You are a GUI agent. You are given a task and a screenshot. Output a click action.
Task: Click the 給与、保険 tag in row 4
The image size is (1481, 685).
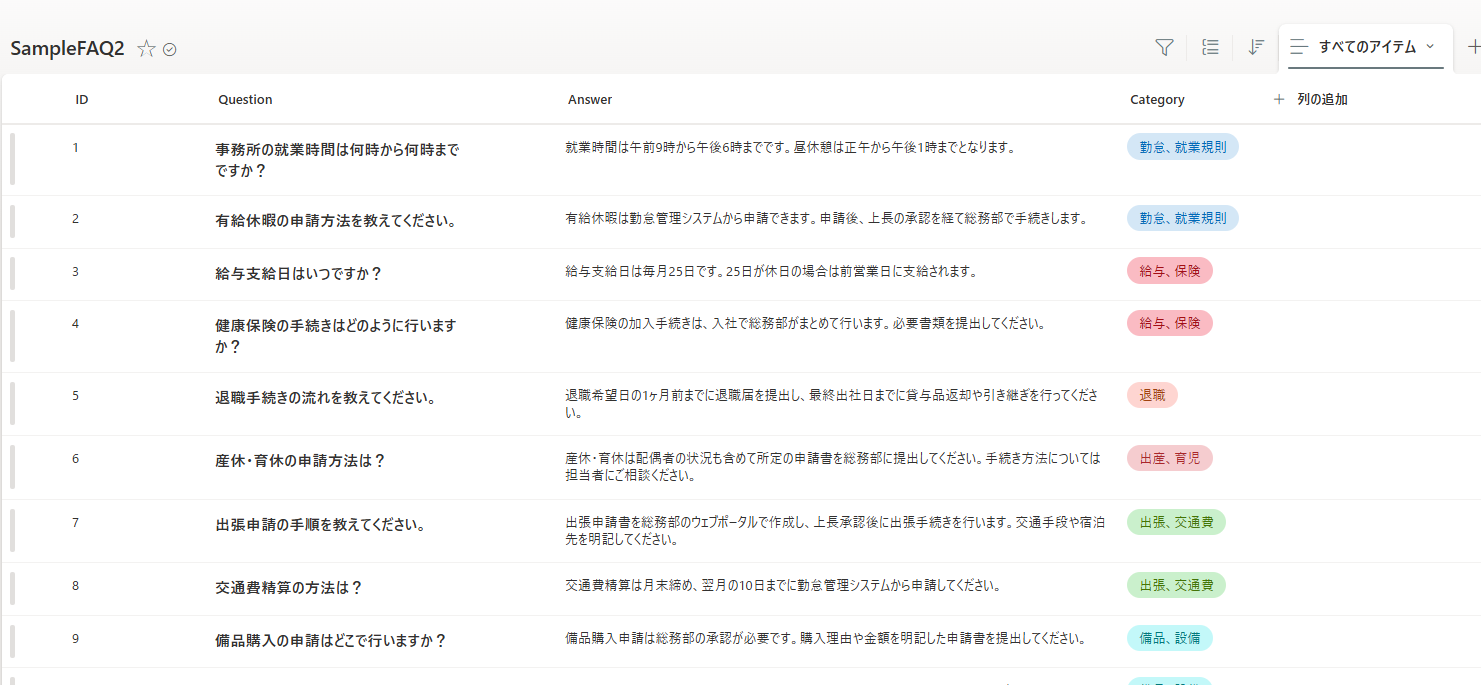(x=1170, y=323)
